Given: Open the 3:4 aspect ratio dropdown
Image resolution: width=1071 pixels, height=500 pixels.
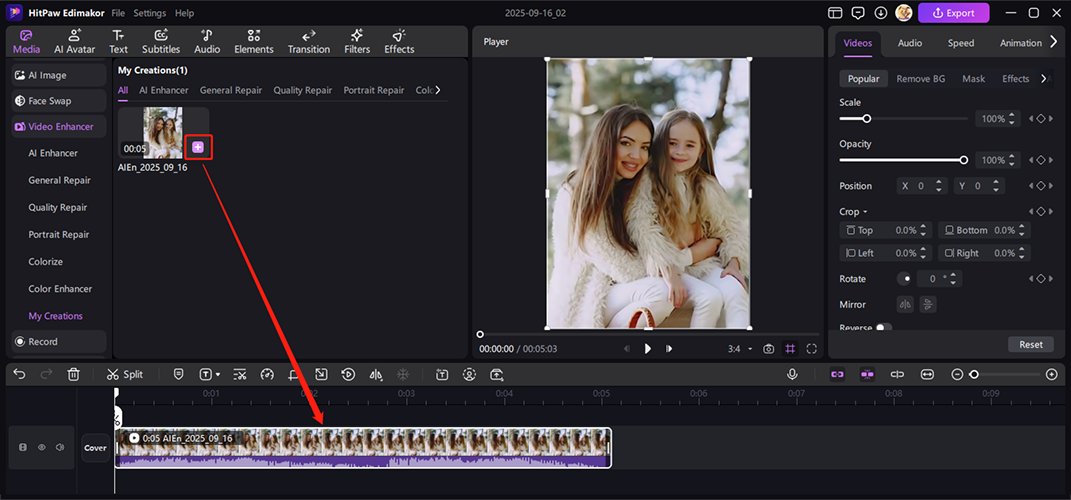Looking at the screenshot, I should pos(740,349).
